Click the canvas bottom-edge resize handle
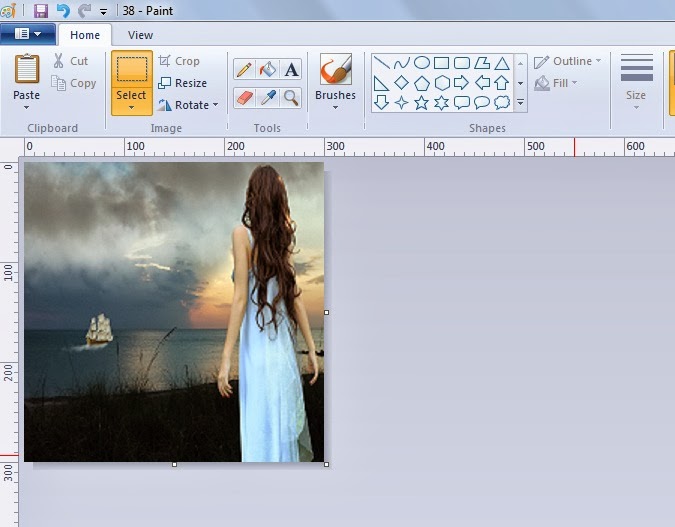The height and width of the screenshot is (527, 675). (174, 465)
